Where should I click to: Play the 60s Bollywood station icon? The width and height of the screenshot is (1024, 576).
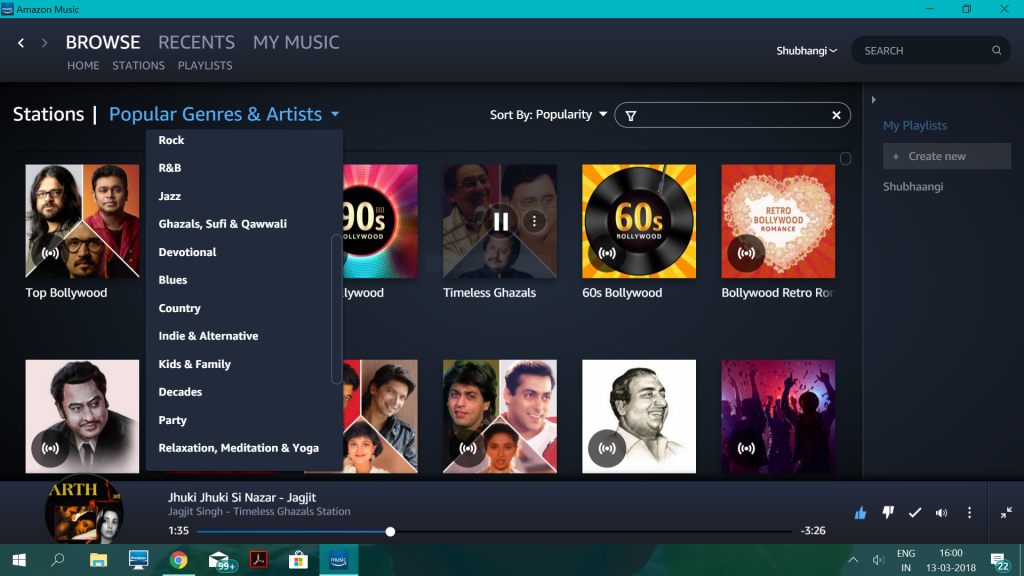607,253
